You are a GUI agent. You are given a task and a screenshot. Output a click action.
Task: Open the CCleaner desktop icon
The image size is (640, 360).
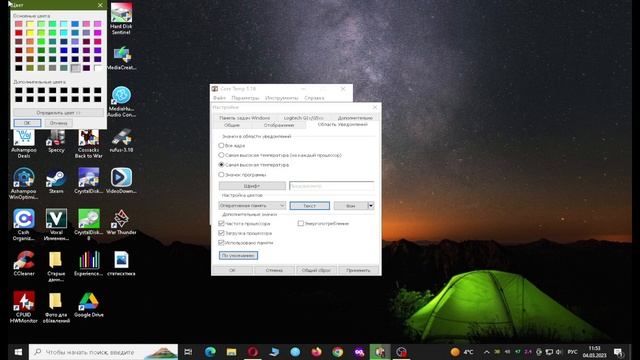24,263
